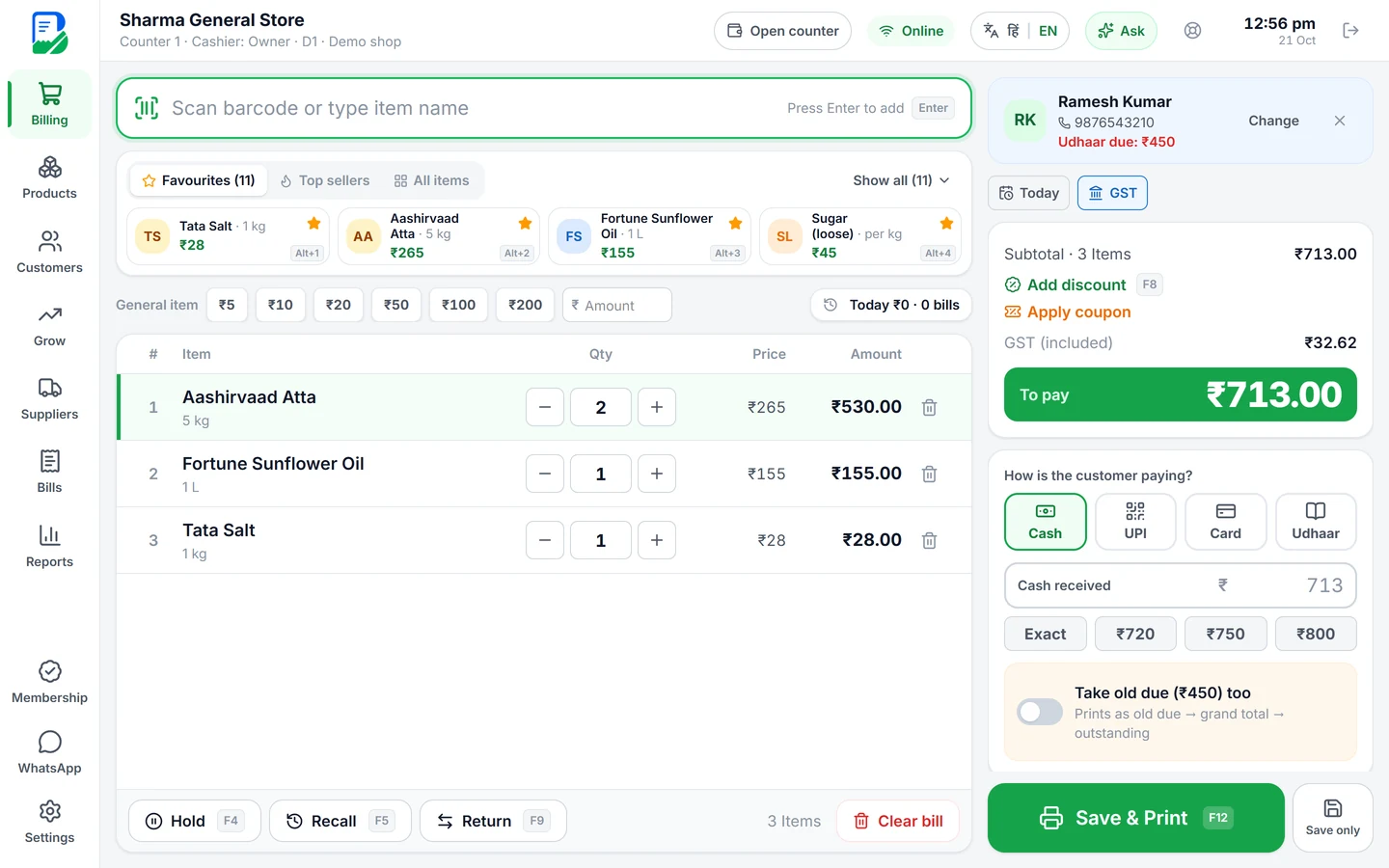Go to Customers in the sidebar

point(49,252)
